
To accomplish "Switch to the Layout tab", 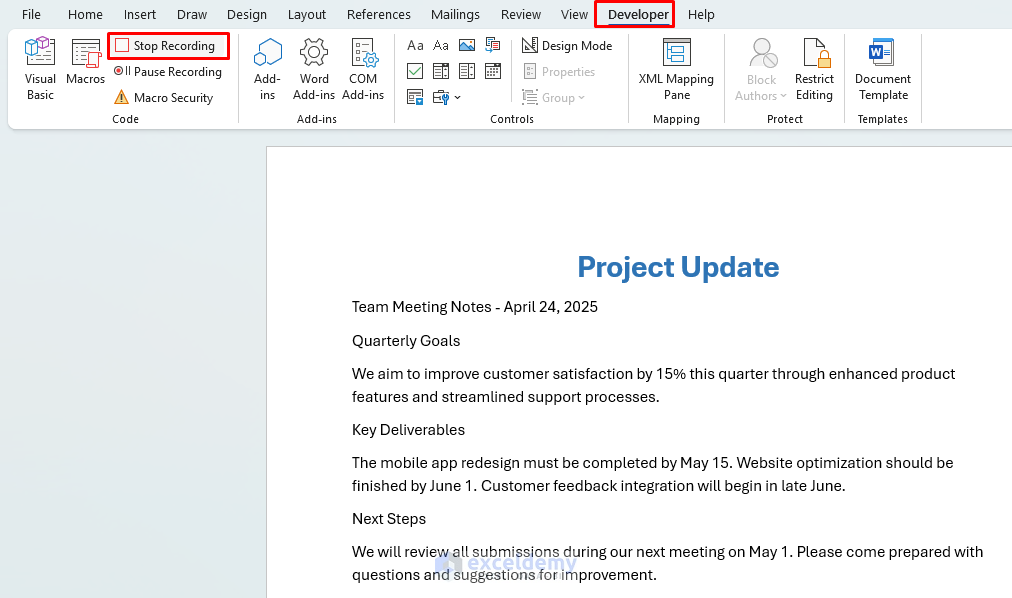I will coord(307,14).
